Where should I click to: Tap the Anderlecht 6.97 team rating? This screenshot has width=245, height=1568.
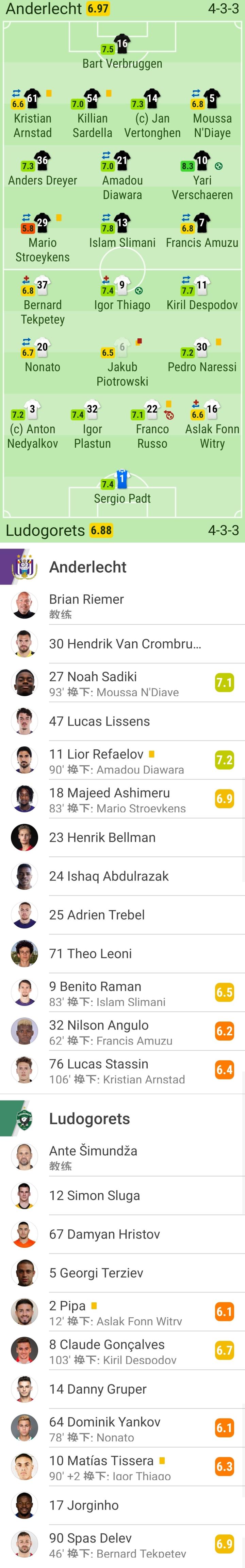(x=98, y=9)
